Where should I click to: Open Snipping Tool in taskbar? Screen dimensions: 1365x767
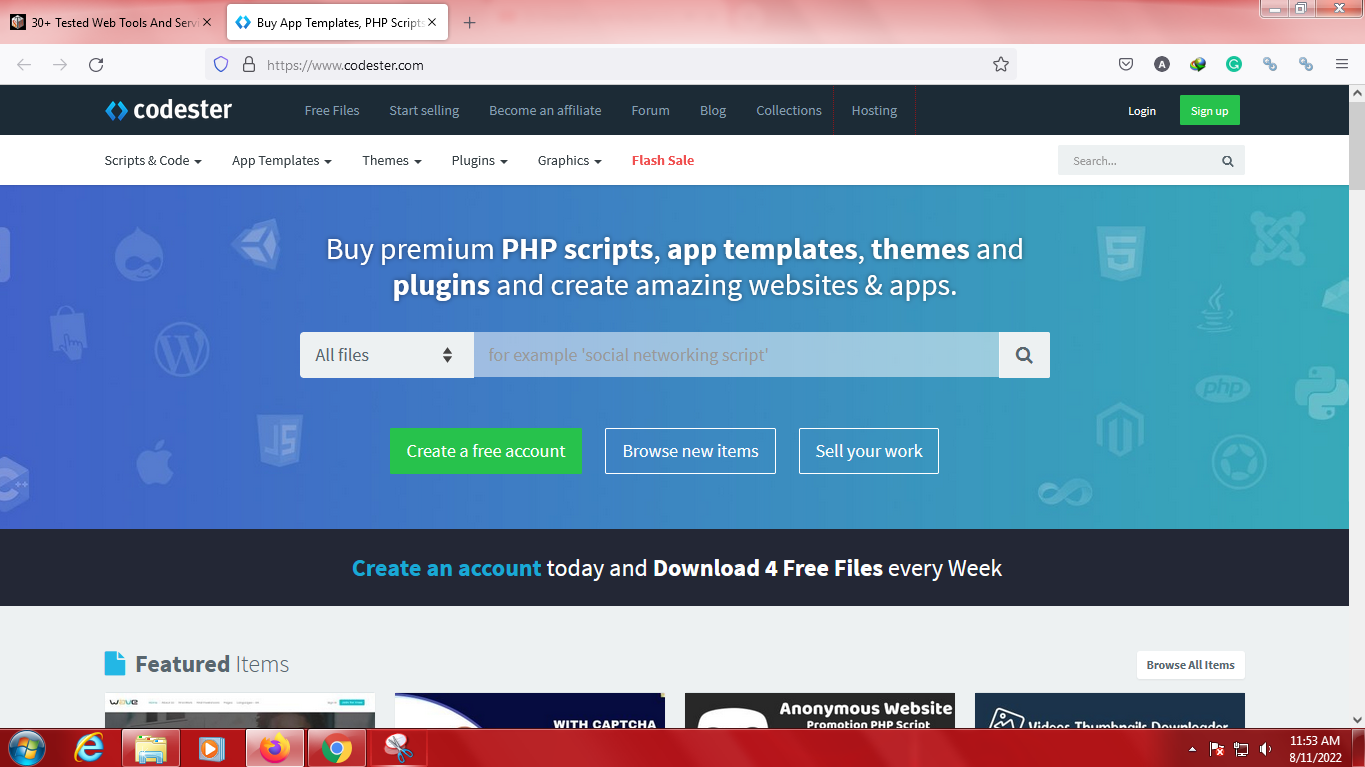pyautogui.click(x=399, y=748)
